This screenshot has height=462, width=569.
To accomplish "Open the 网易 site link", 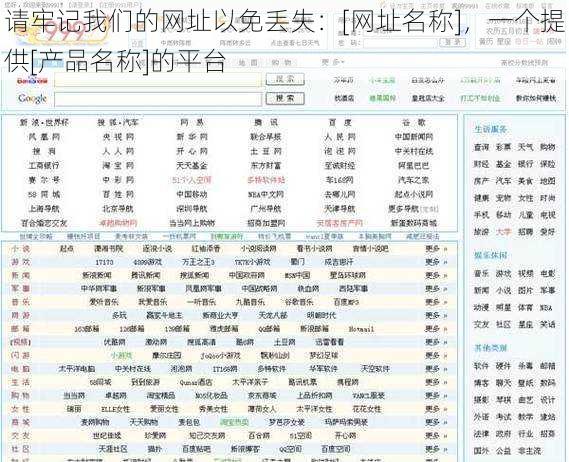I will coord(192,123).
